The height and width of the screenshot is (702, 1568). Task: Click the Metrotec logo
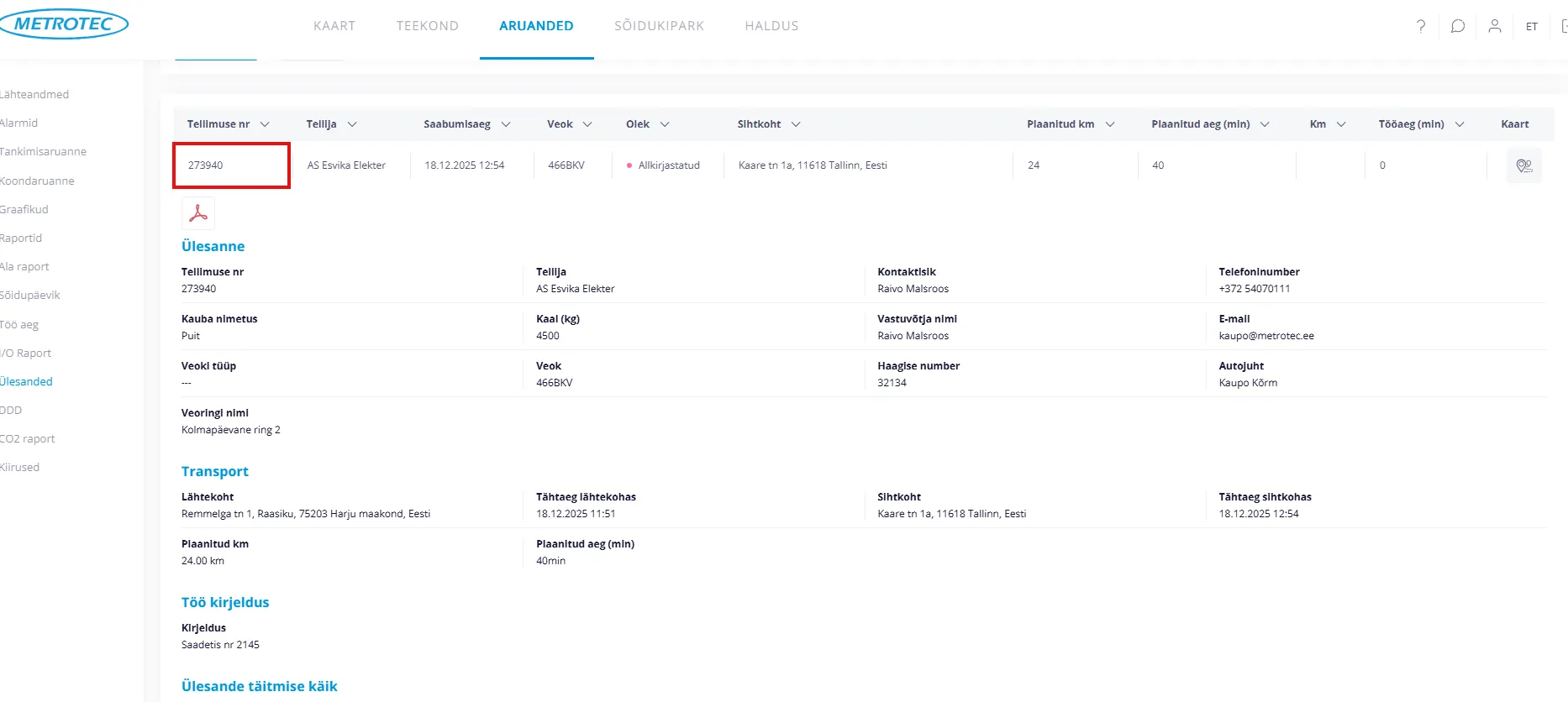point(63,24)
